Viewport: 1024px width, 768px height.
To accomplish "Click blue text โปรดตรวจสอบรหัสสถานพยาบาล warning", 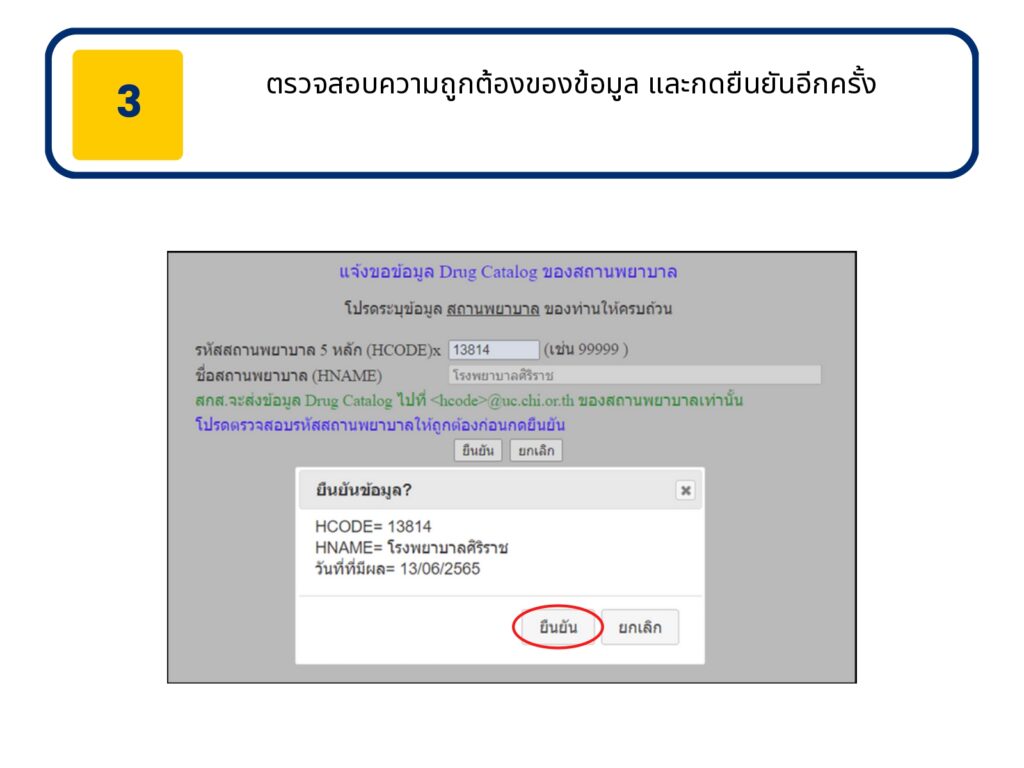I will (386, 425).
